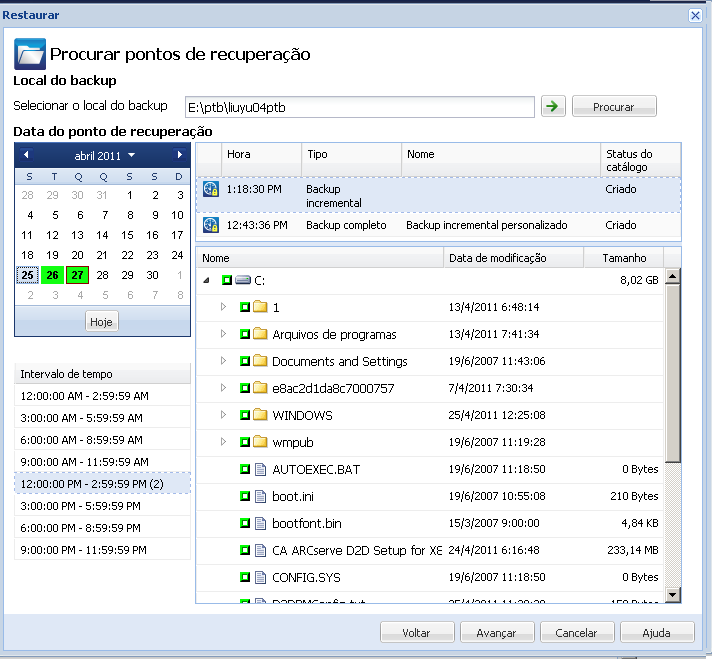This screenshot has height=659, width=712.
Task: Go to next month in calendar
Action: click(179, 155)
